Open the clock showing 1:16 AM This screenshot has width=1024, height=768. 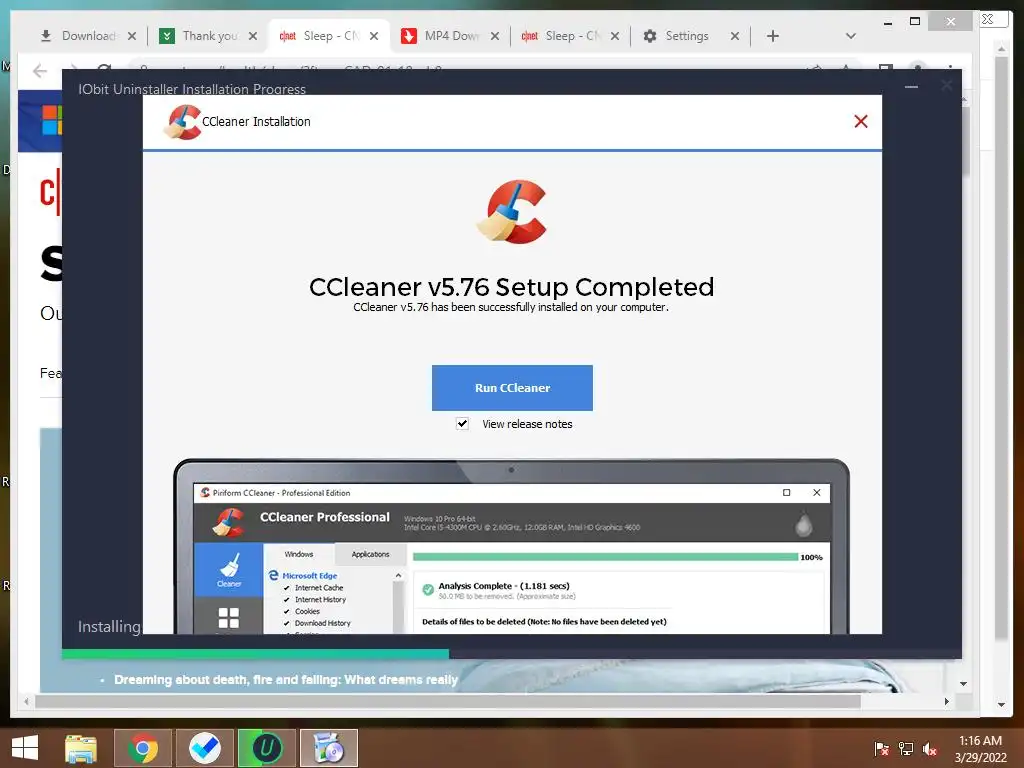pos(980,749)
